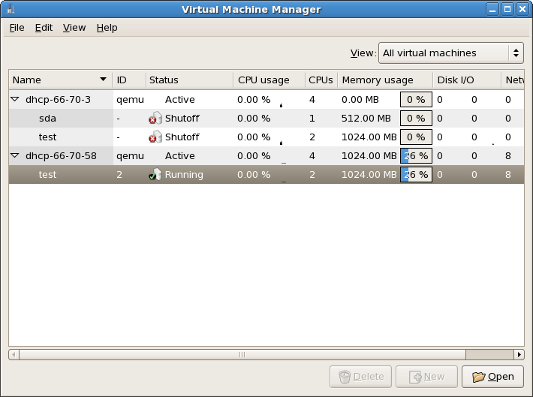Open the View combo box "All virtual machines"
This screenshot has height=397, width=533.
451,53
